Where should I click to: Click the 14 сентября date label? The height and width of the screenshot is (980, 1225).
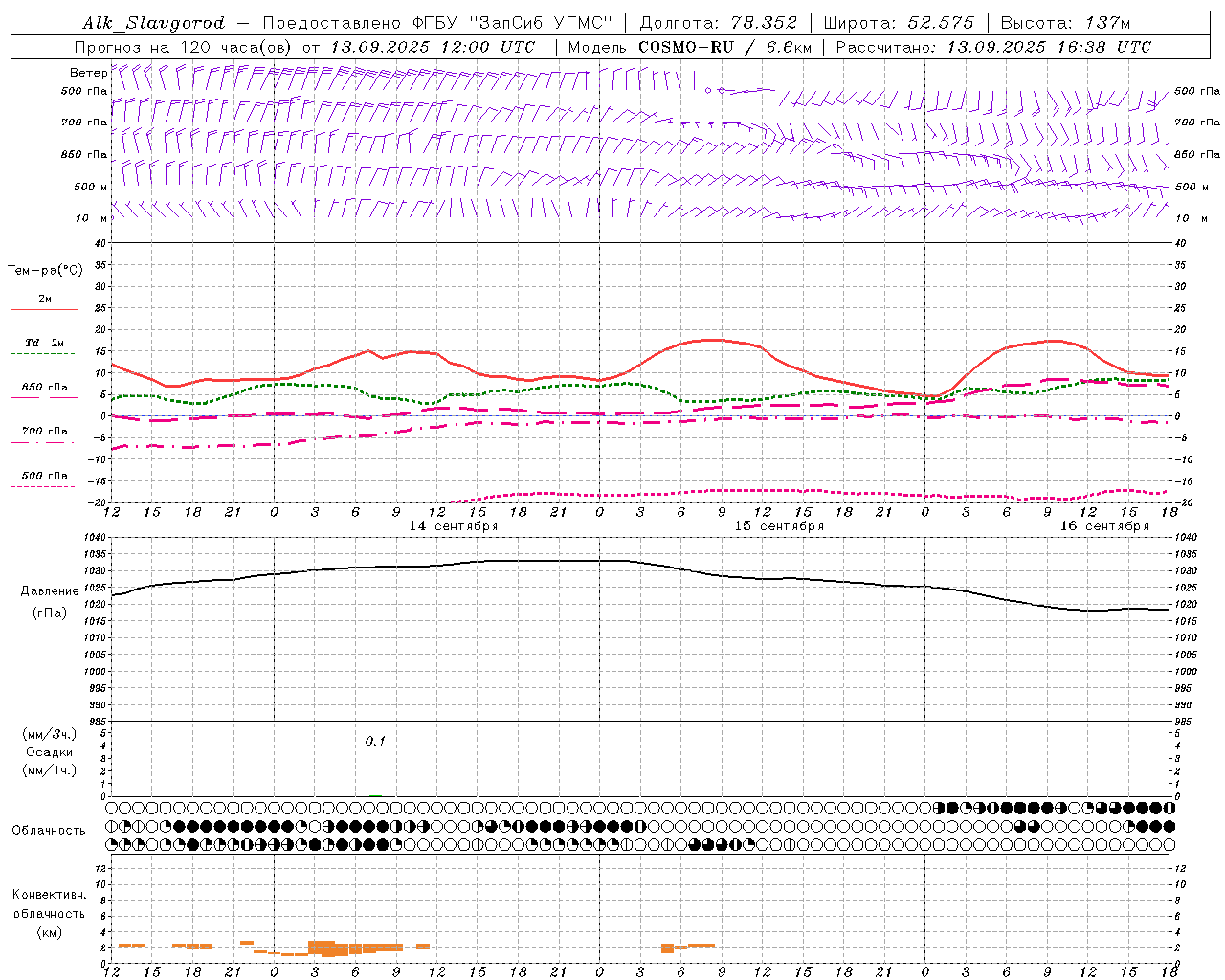tap(454, 526)
